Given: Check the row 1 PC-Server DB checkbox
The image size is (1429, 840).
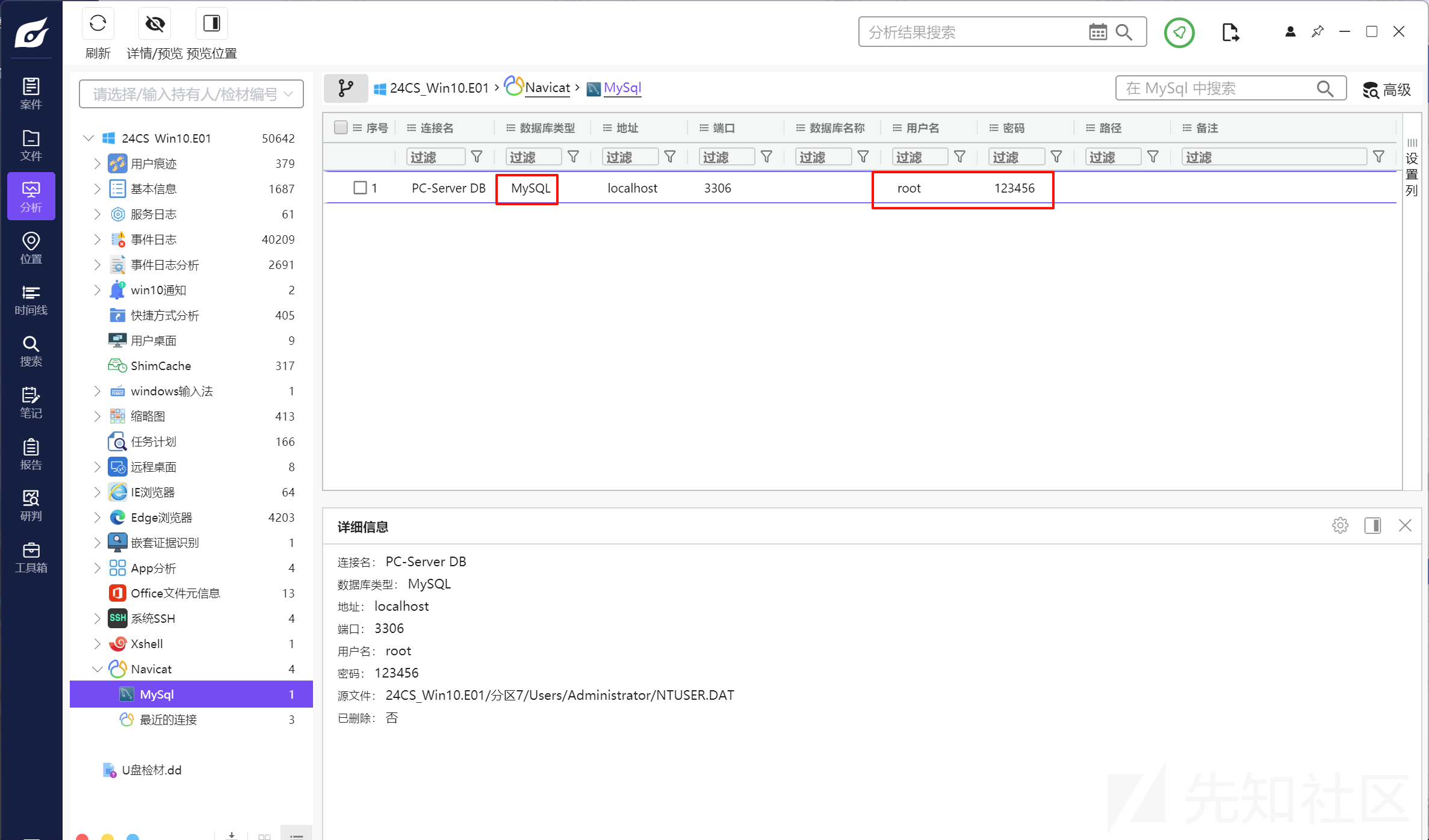Looking at the screenshot, I should point(360,188).
